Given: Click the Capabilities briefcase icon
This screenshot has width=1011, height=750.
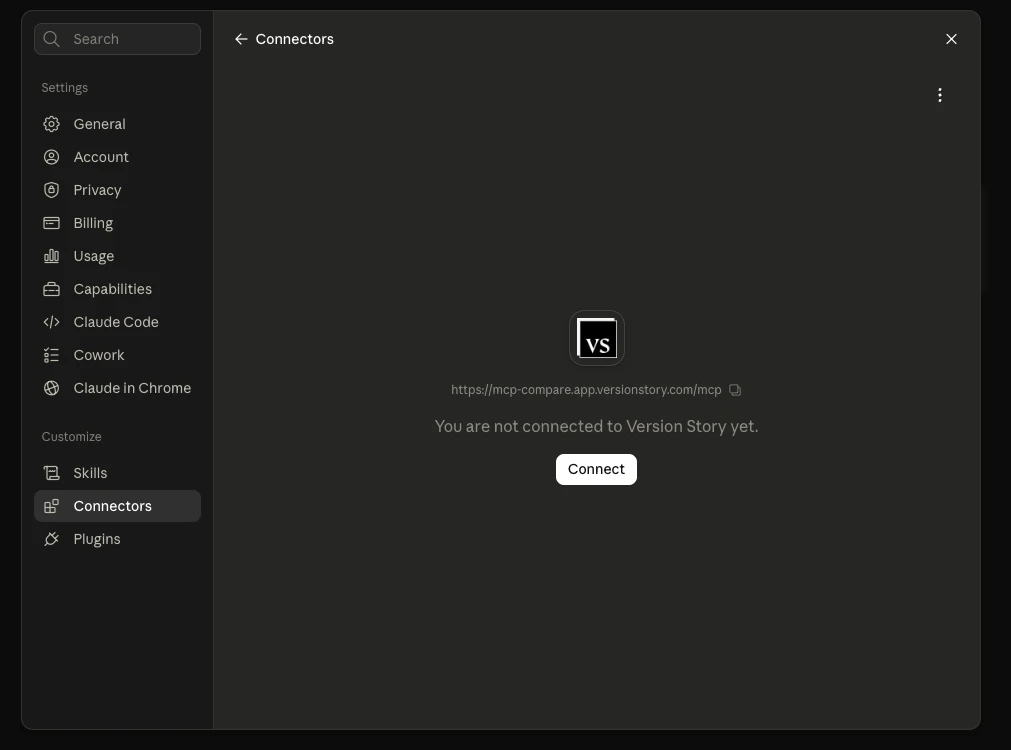Looking at the screenshot, I should [x=52, y=289].
